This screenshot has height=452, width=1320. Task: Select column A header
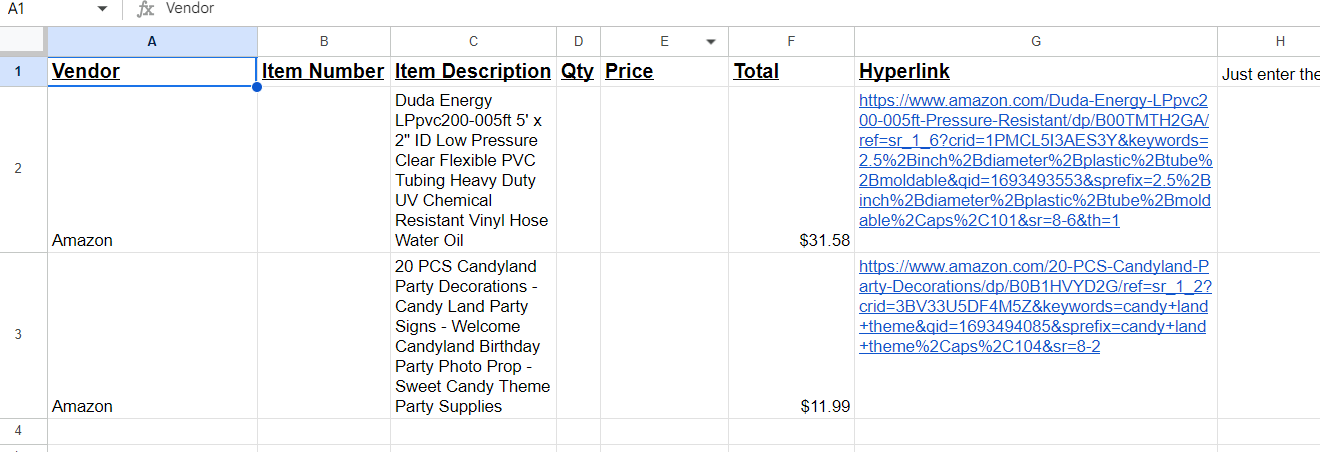(x=152, y=42)
